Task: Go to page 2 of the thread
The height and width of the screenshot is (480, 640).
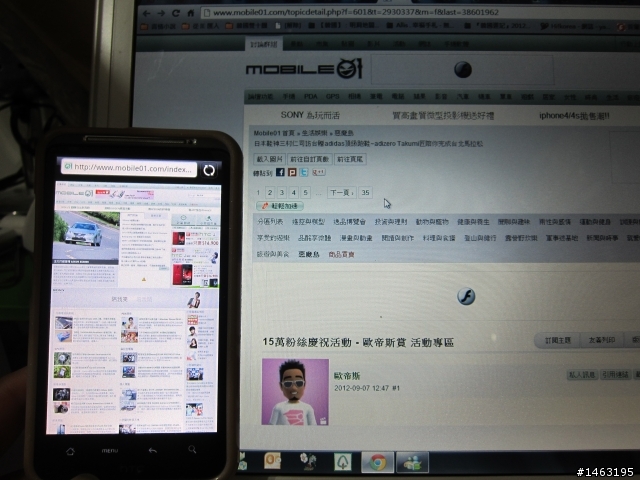Action: tap(270, 192)
